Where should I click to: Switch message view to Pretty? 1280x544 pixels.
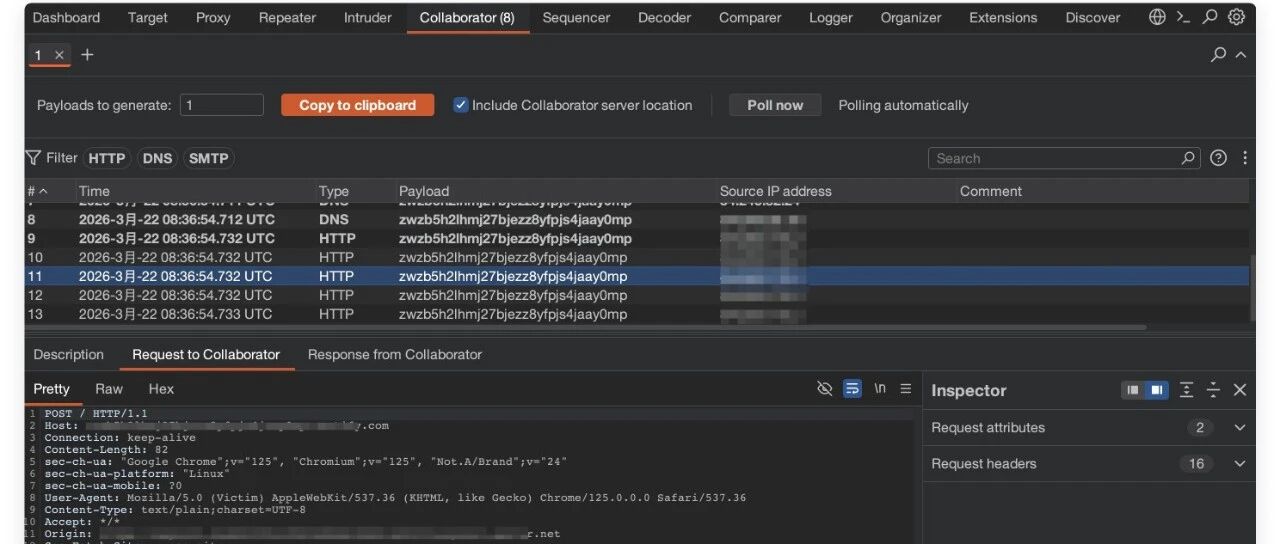click(x=52, y=389)
